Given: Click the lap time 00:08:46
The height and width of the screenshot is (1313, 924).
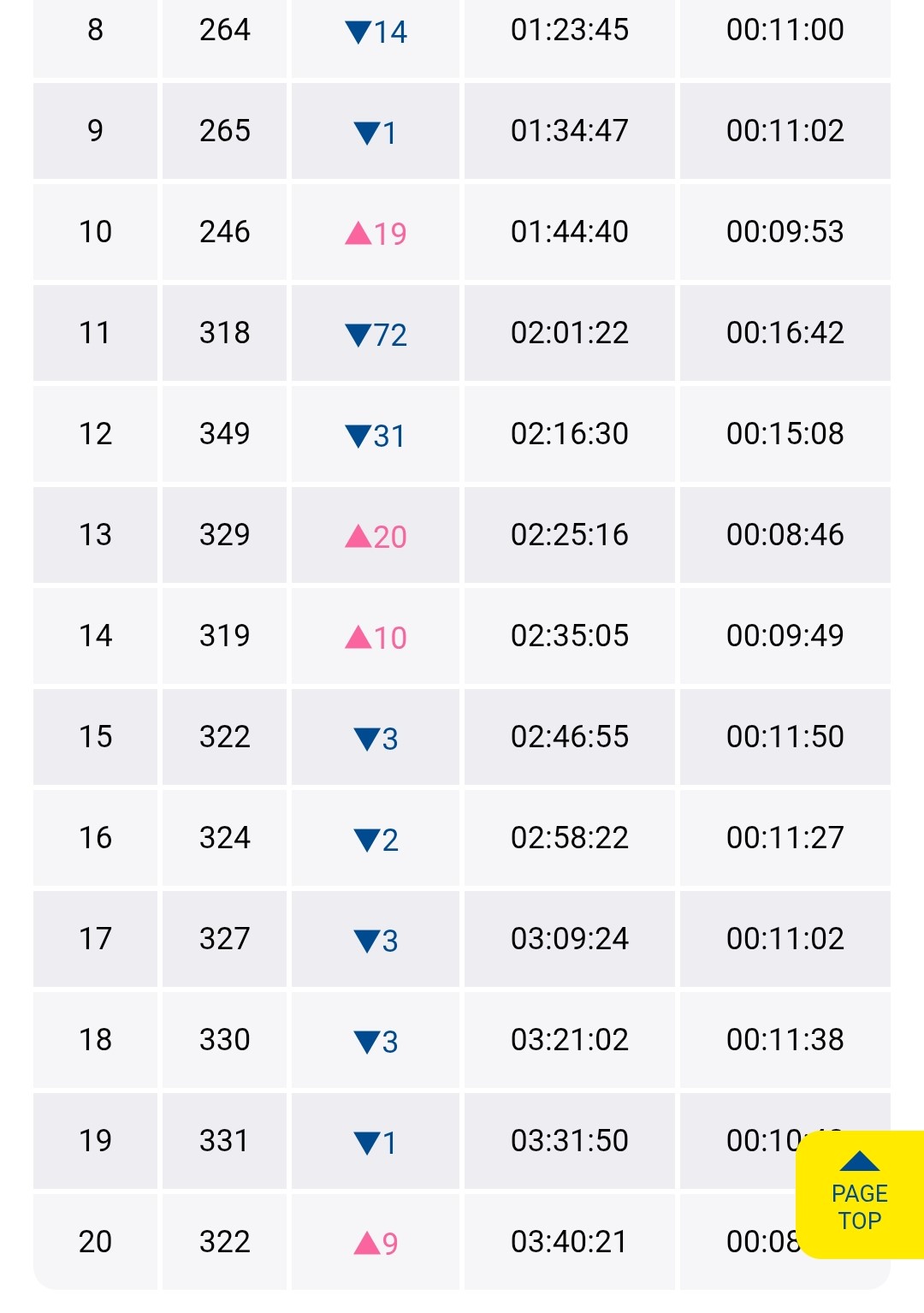Looking at the screenshot, I should coord(785,535).
